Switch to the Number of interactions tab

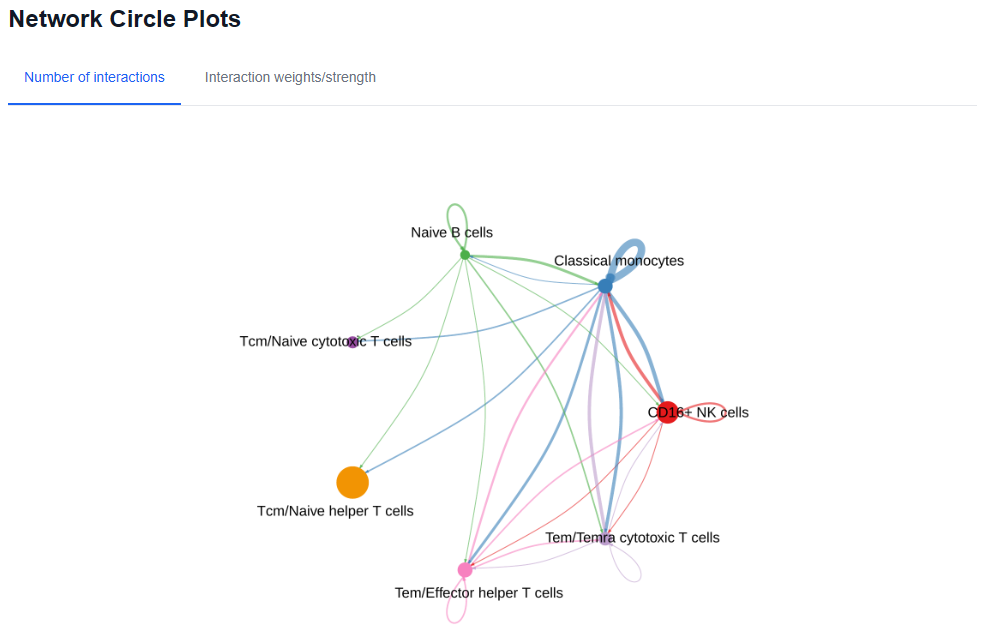[94, 77]
